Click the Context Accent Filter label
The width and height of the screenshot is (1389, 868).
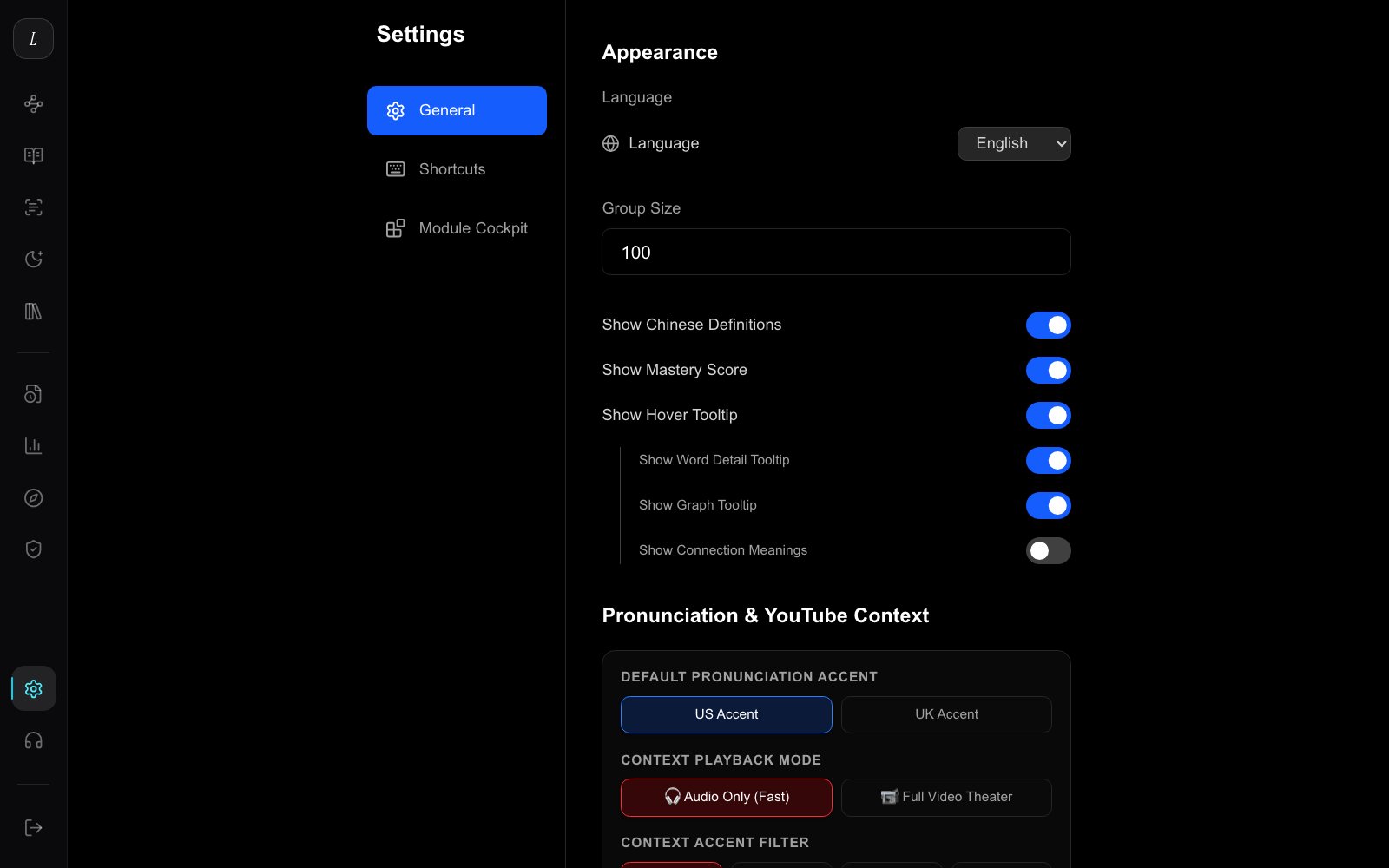click(x=714, y=843)
